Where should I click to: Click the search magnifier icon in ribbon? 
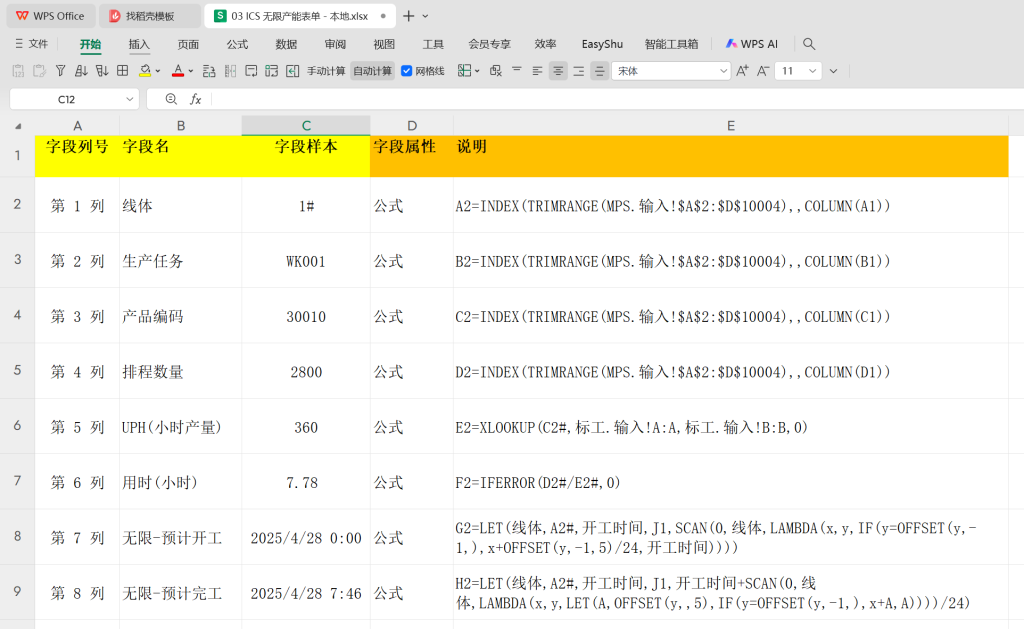click(x=809, y=44)
